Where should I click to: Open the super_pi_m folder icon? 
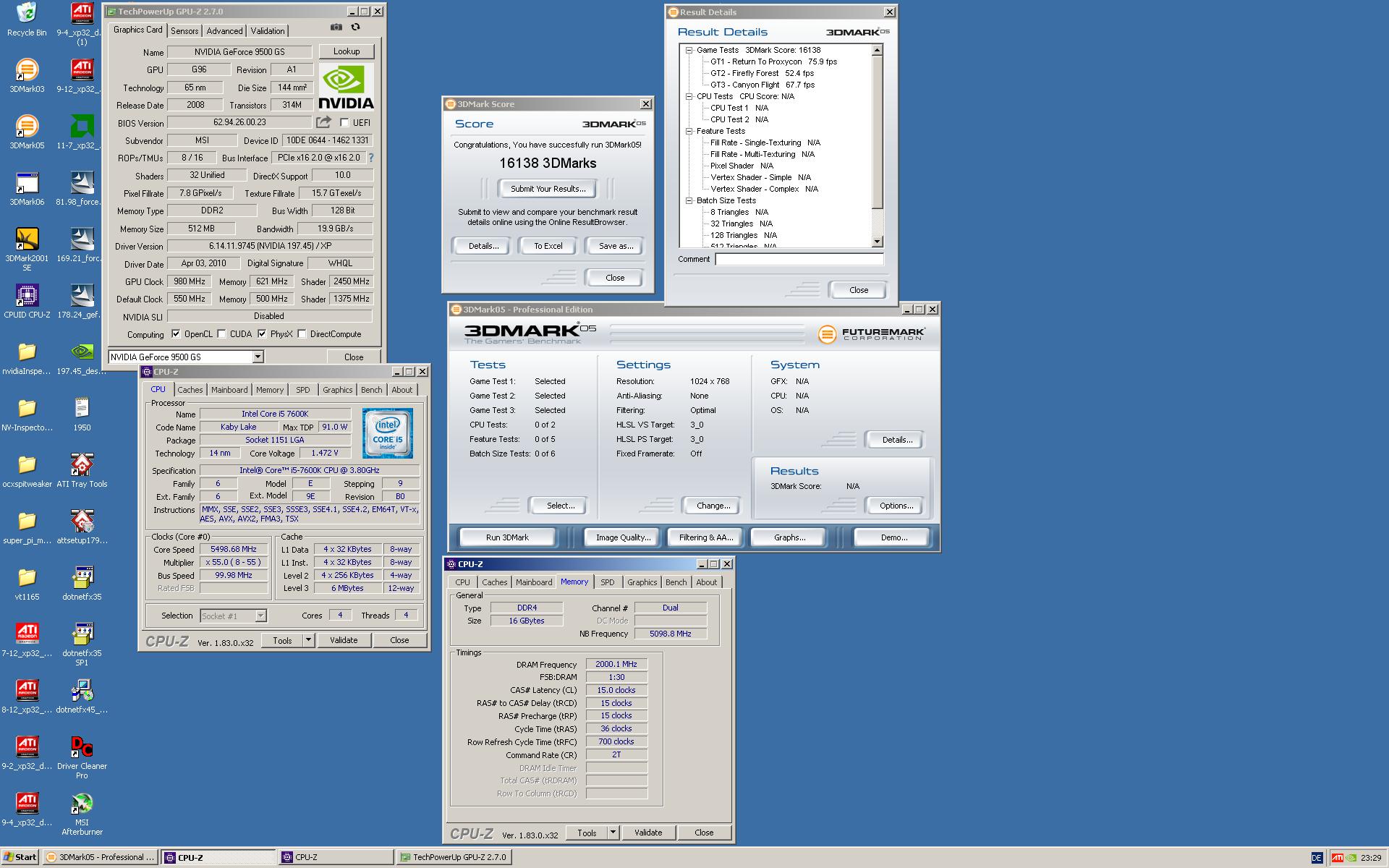pyautogui.click(x=27, y=527)
